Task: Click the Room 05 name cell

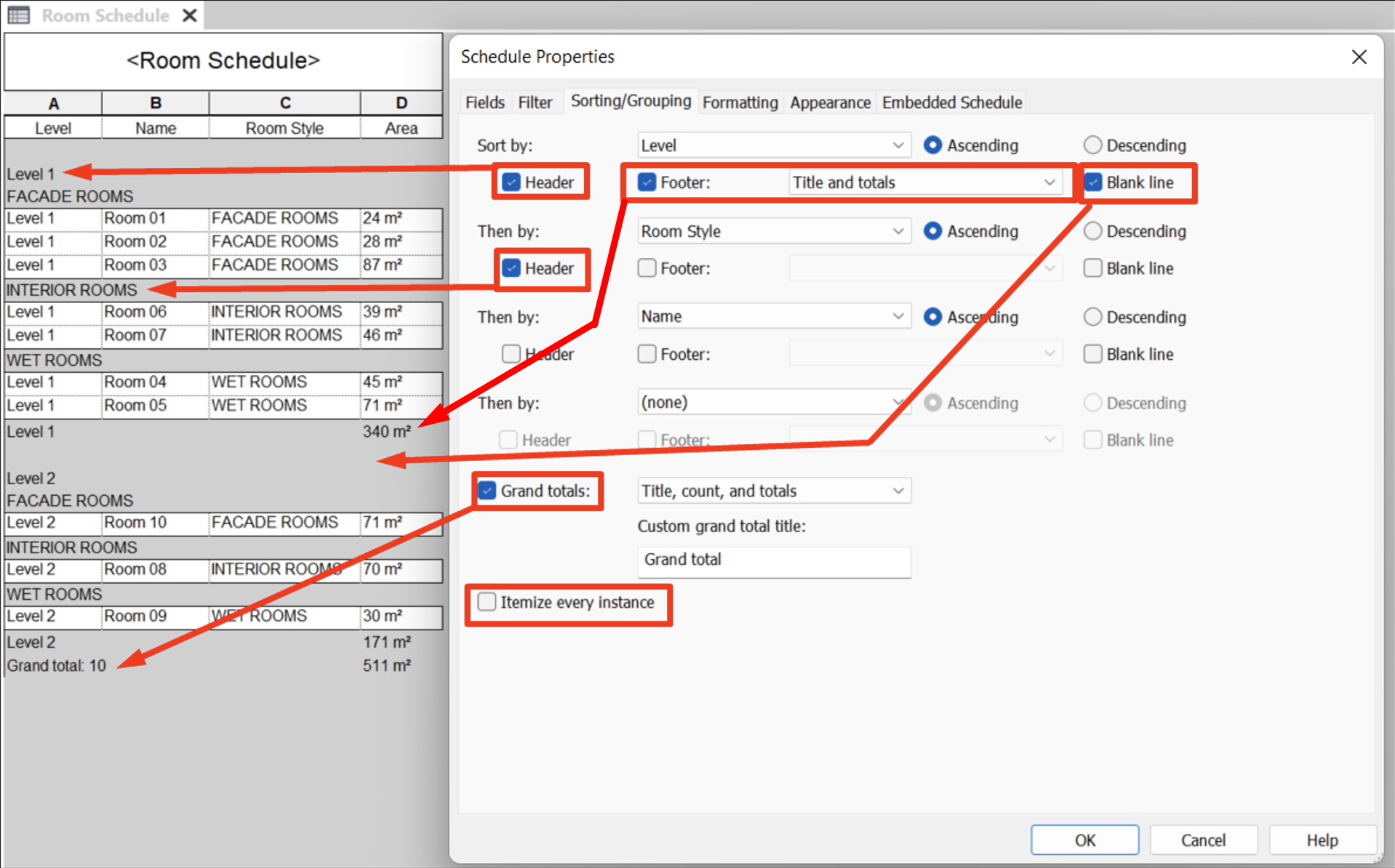Action: 156,406
